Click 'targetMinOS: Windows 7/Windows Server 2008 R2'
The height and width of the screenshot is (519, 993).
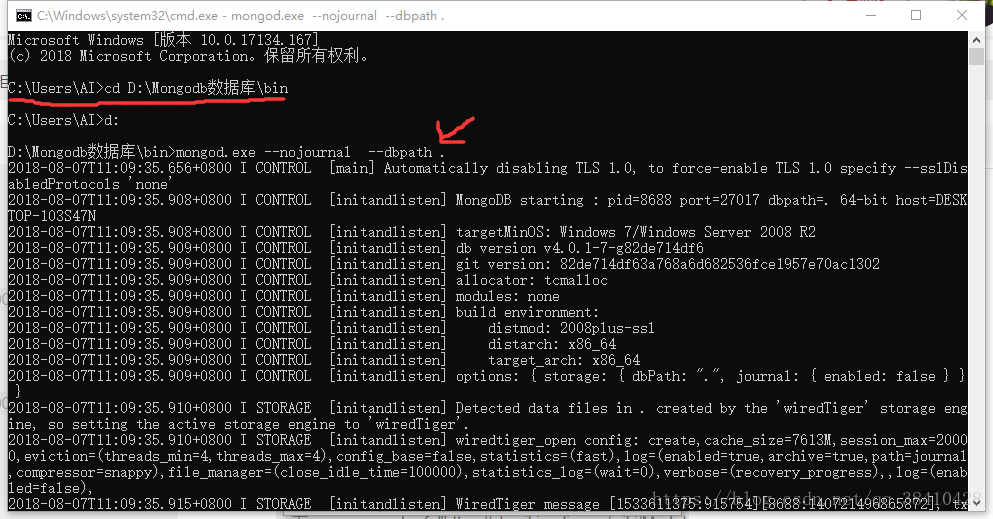click(x=636, y=232)
